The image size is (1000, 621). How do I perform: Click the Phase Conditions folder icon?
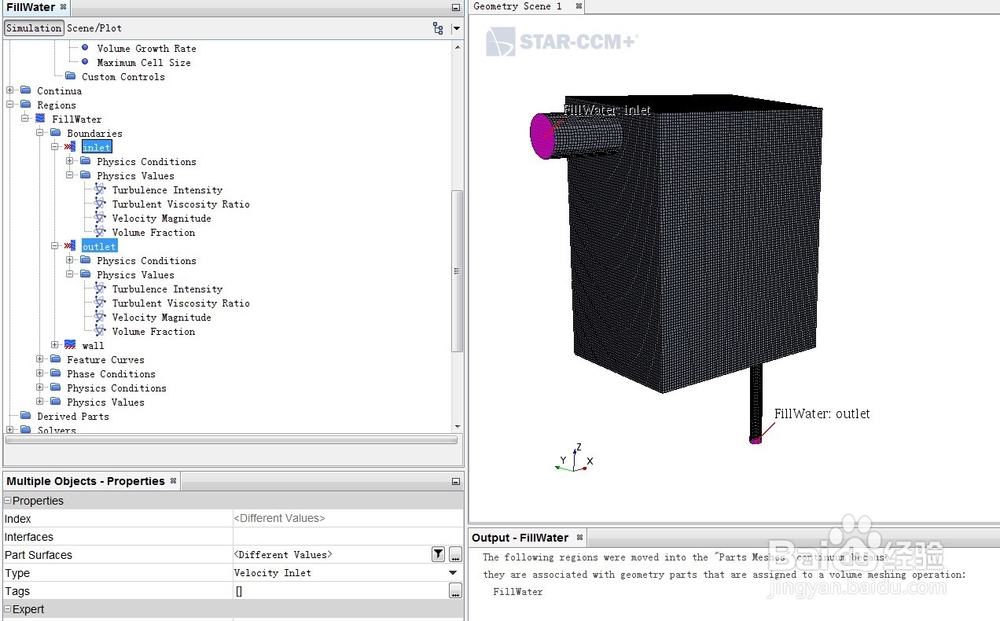55,373
